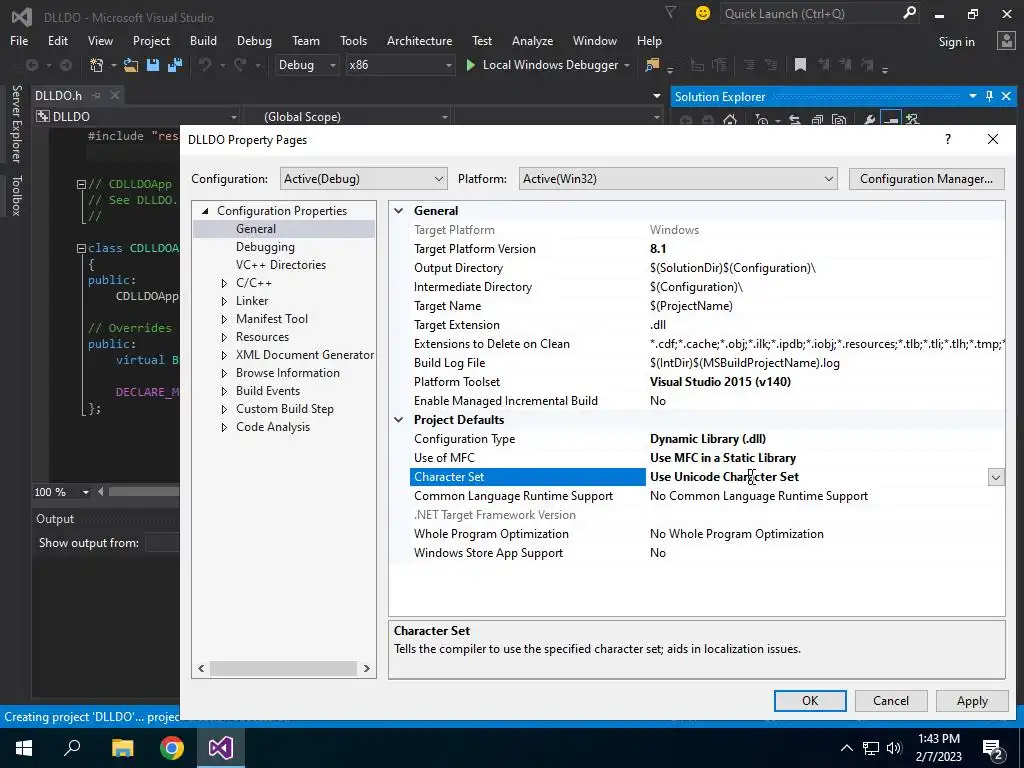Expand the Build Events node

[x=224, y=391]
